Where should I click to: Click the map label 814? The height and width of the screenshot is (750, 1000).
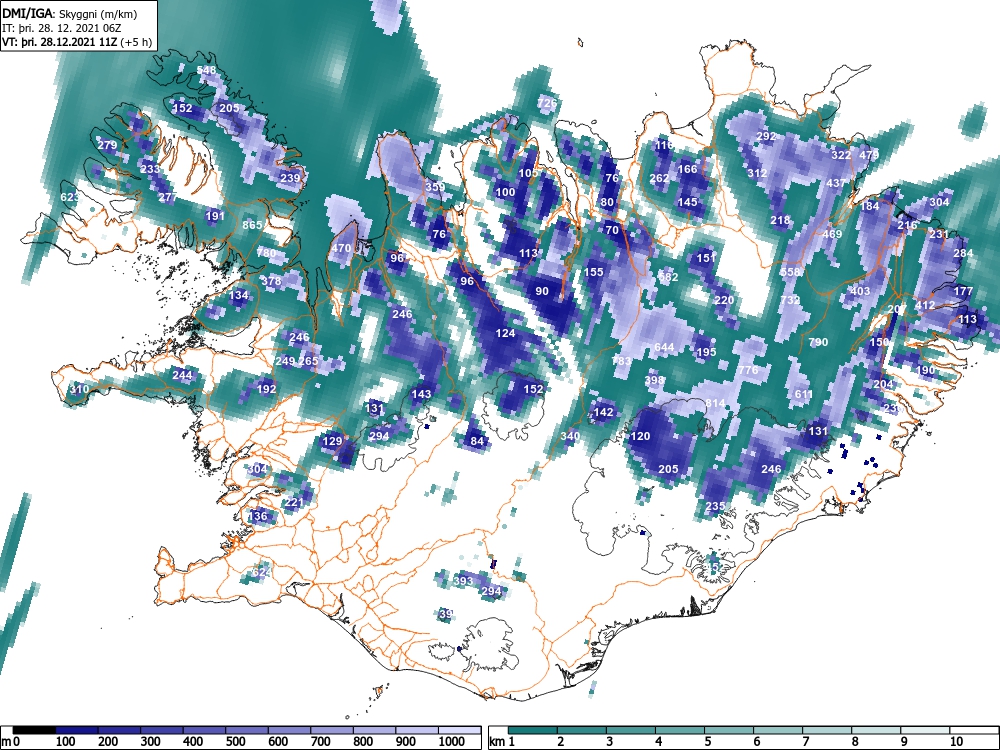715,403
